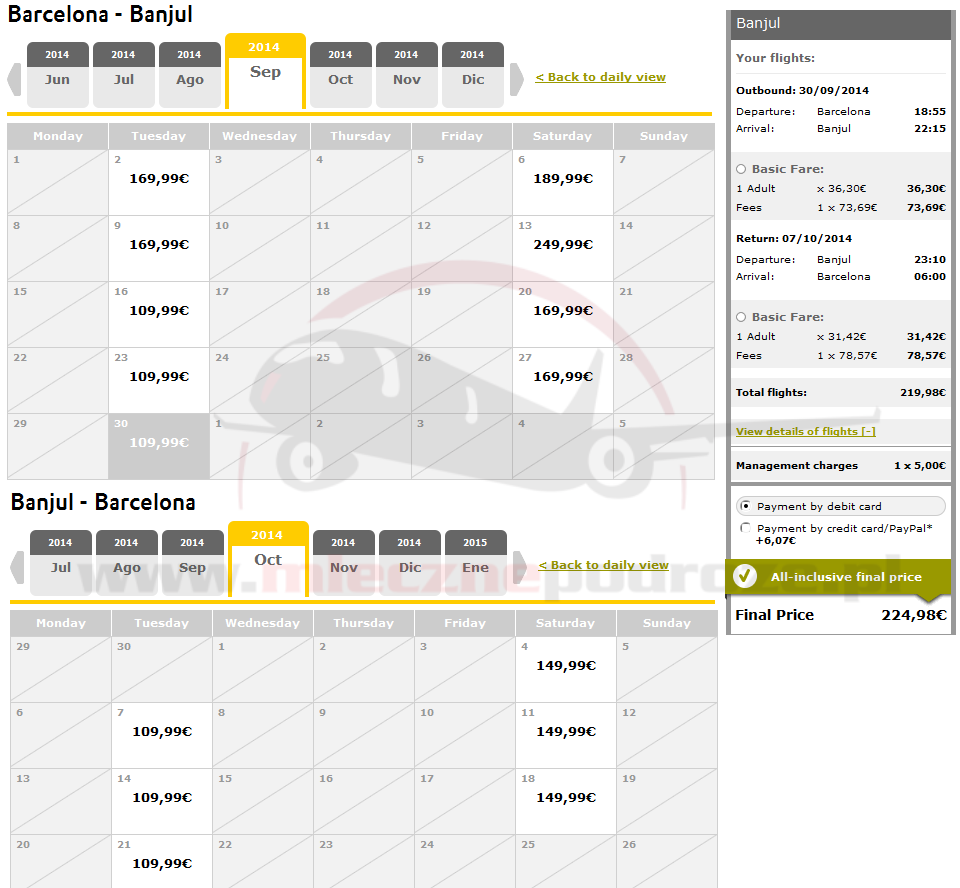Screen dimensions: 960x888
Task: Choose payment by debit card
Action: point(745,507)
